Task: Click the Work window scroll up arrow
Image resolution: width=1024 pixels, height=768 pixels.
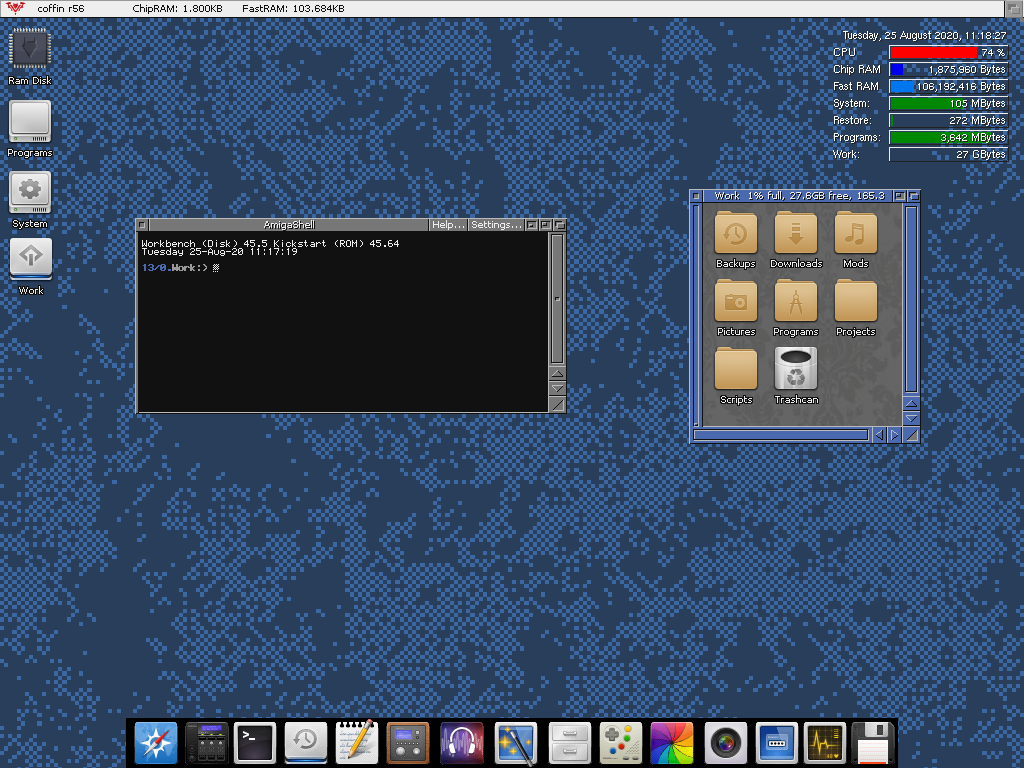Action: click(910, 402)
